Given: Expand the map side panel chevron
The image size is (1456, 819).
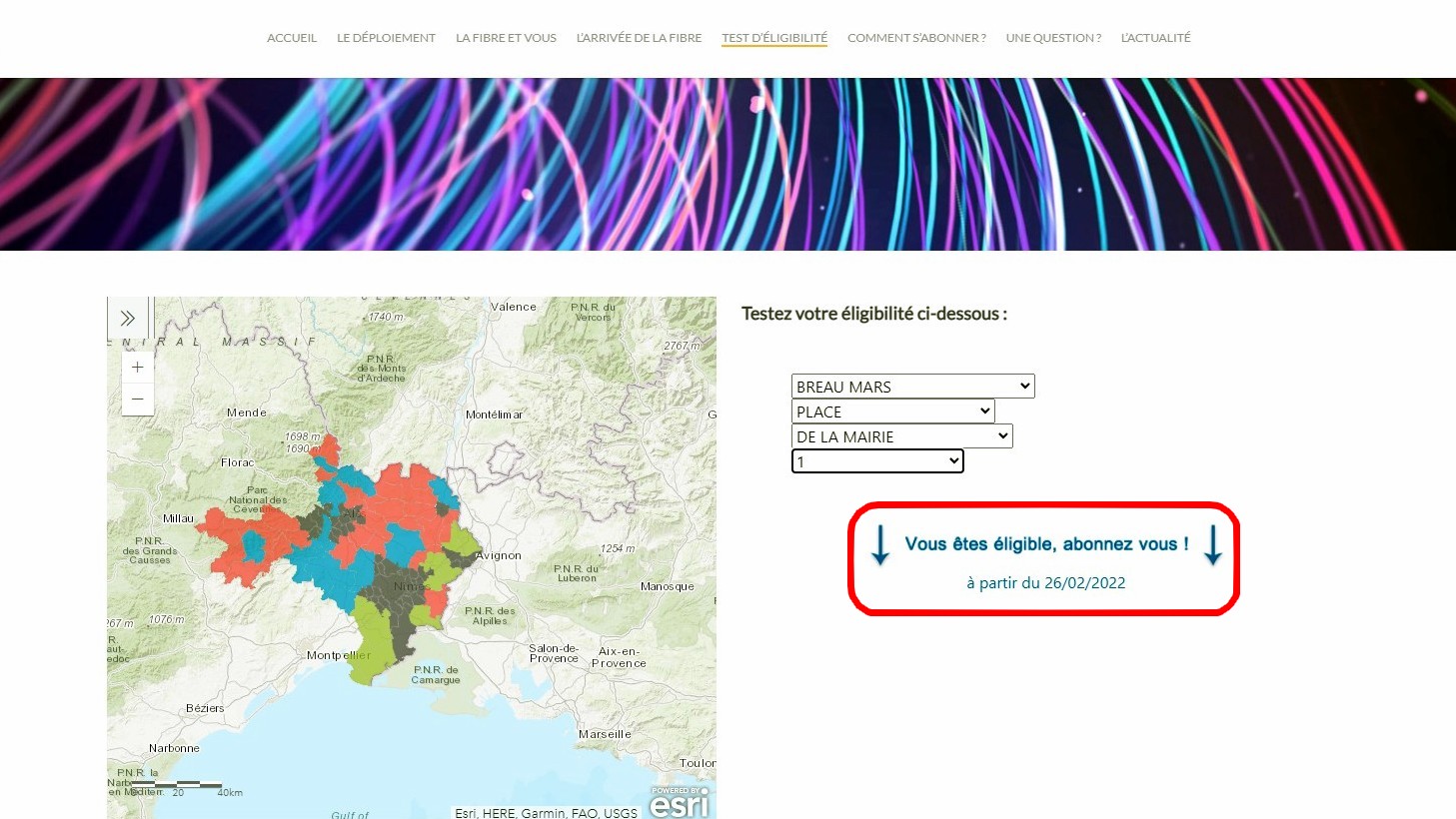Looking at the screenshot, I should [128, 319].
